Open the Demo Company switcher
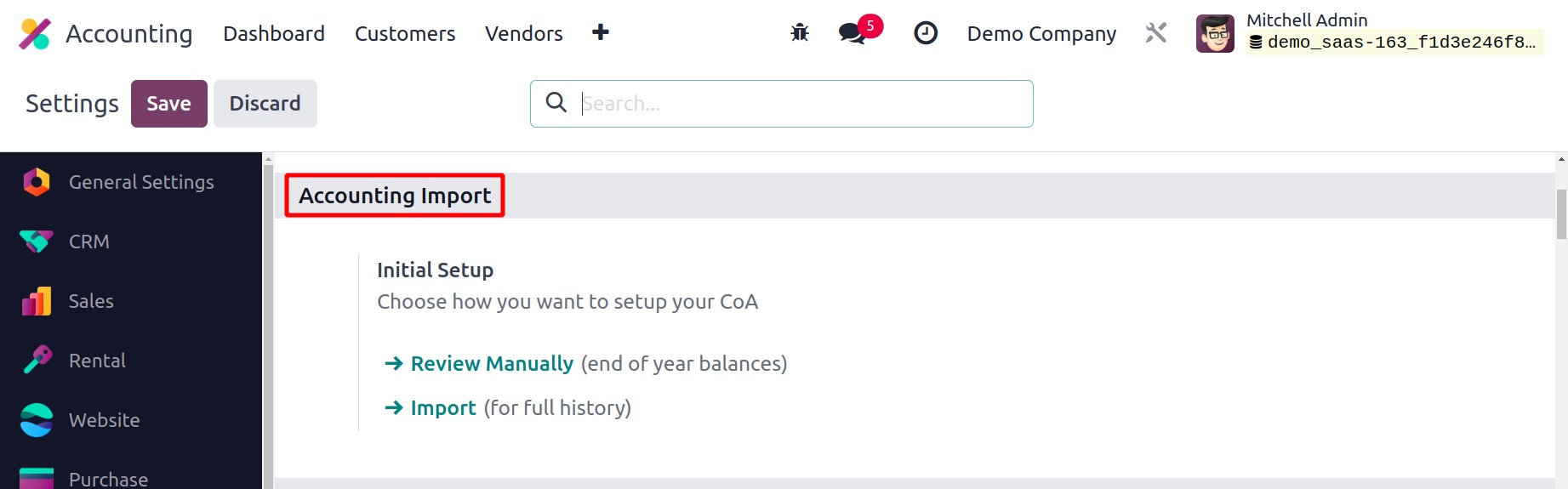This screenshot has height=489, width=1568. pyautogui.click(x=1041, y=33)
